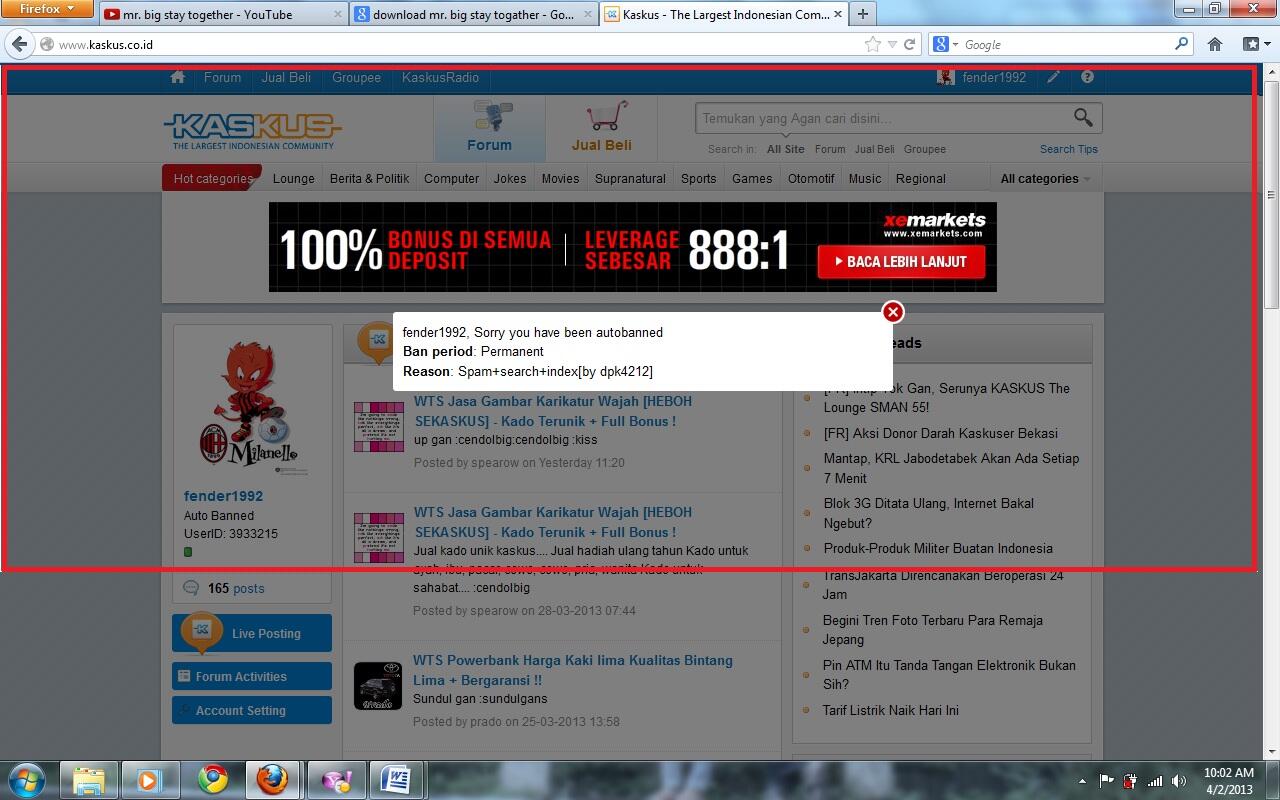Open the Firefox menu button
The height and width of the screenshot is (800, 1280).
47,9
